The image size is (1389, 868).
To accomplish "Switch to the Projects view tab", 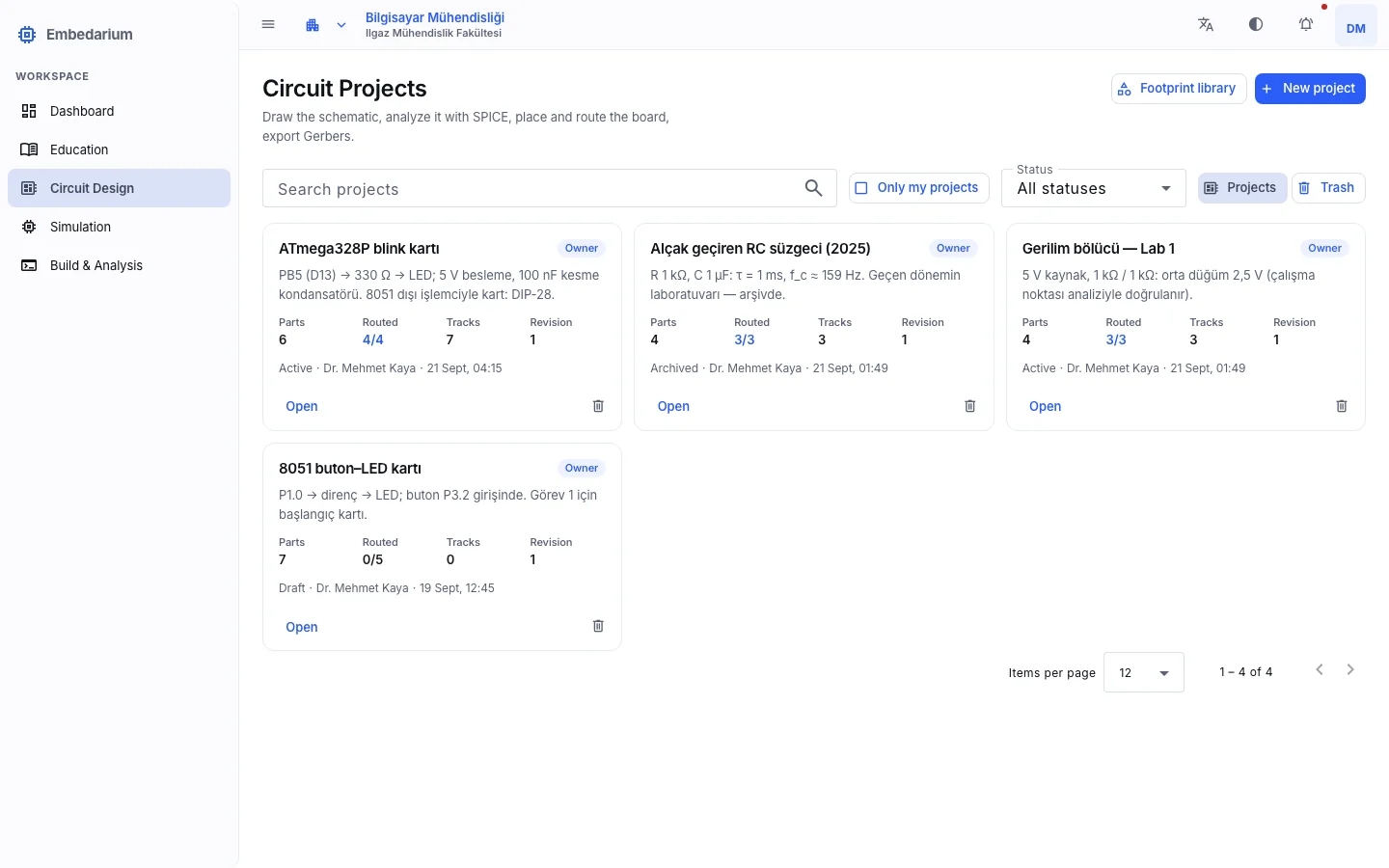I will click(x=1242, y=188).
